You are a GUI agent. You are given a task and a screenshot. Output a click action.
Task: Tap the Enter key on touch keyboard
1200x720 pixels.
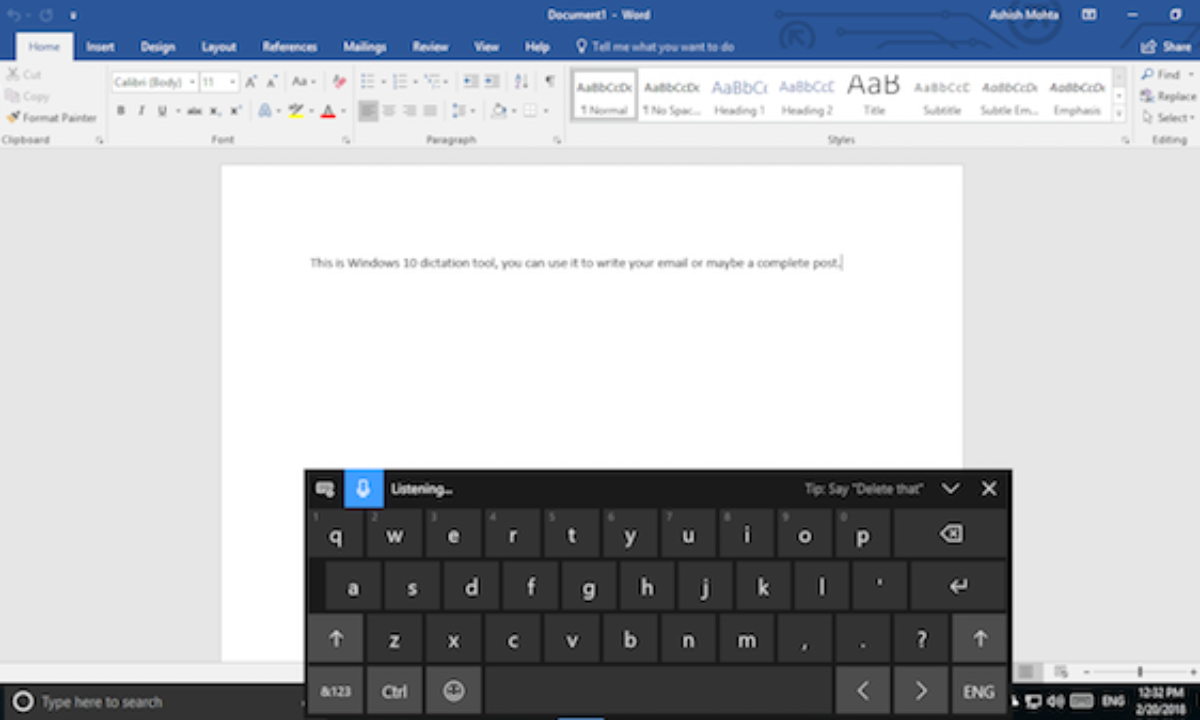point(959,587)
